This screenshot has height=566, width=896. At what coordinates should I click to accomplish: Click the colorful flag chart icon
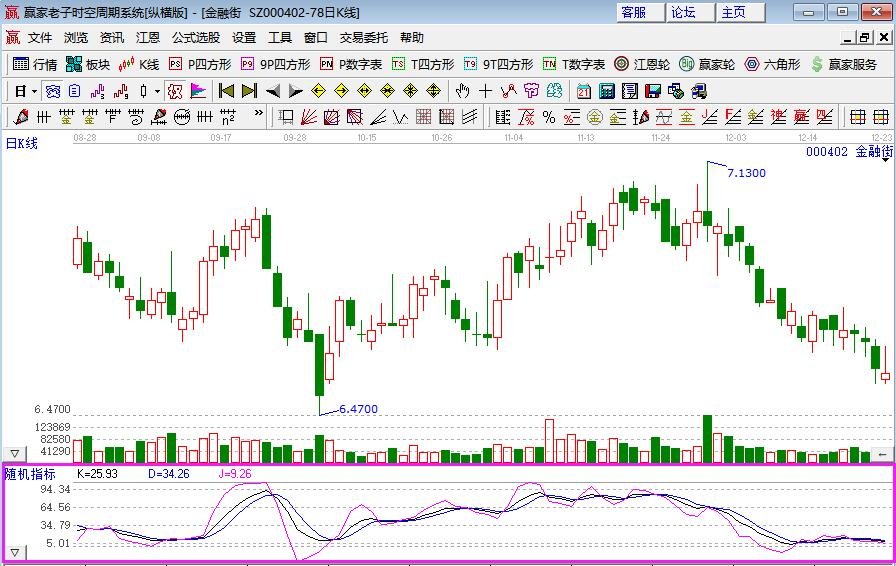(x=198, y=91)
